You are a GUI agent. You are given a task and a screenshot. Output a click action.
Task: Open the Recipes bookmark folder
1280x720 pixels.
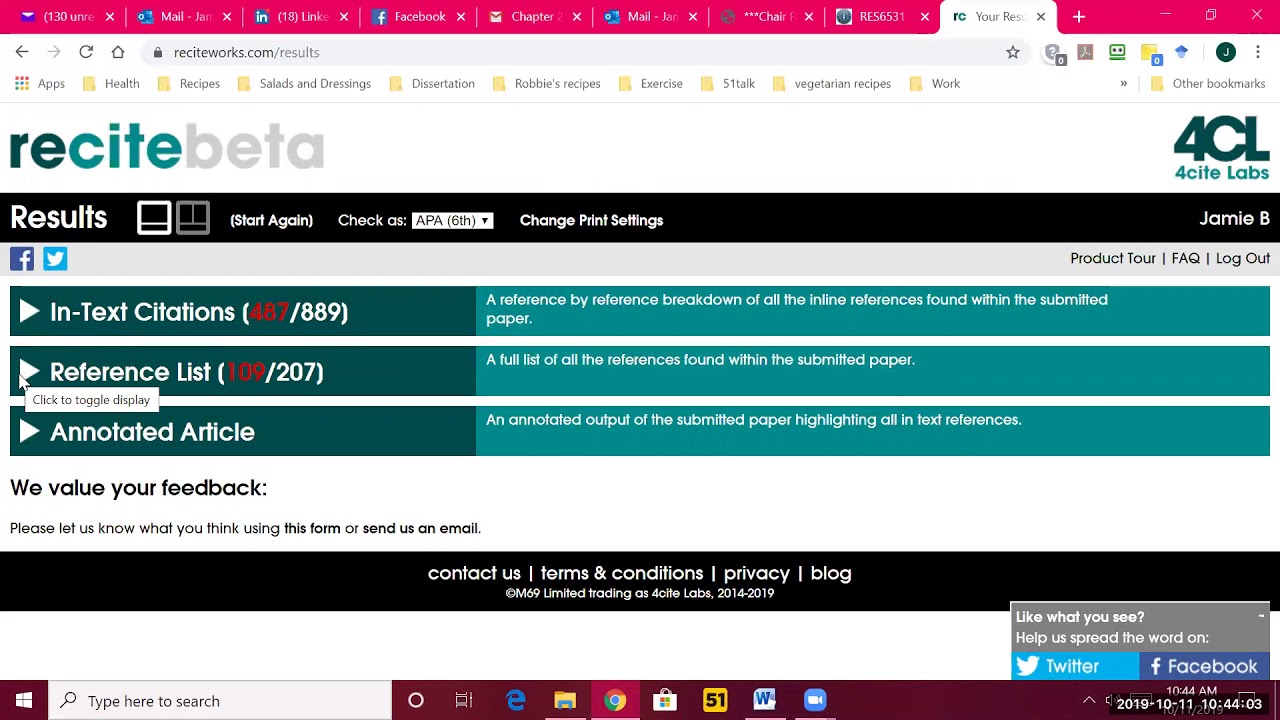click(188, 84)
